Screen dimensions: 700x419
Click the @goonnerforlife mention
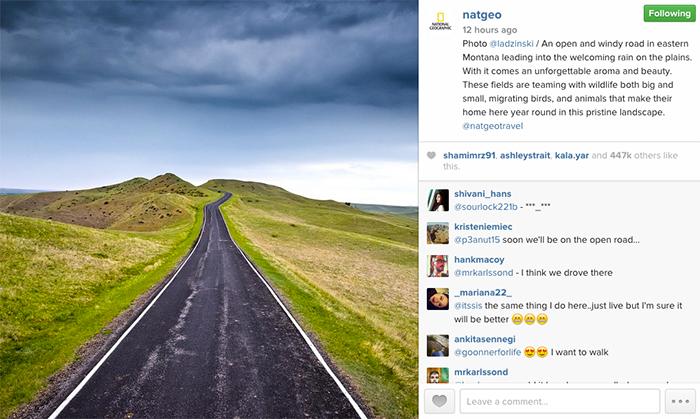tap(488, 353)
